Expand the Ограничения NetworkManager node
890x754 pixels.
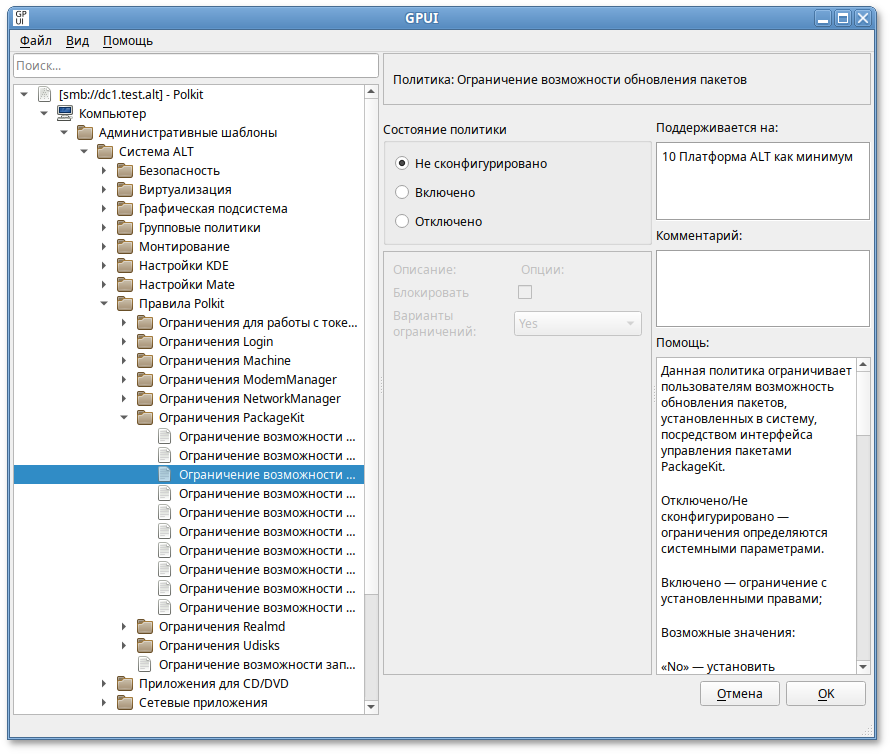[x=124, y=398]
